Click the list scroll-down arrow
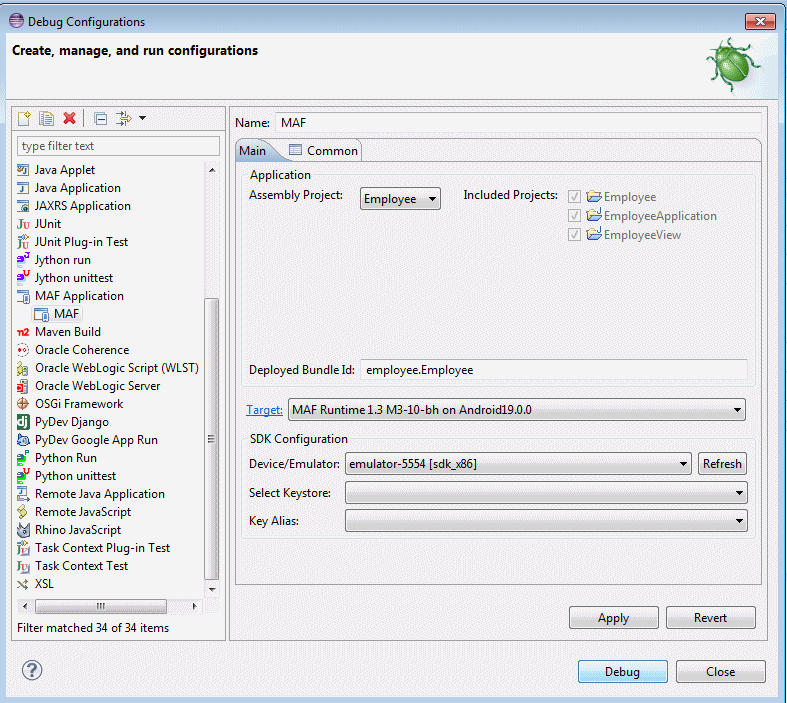Image resolution: width=787 pixels, height=703 pixels. pyautogui.click(x=212, y=589)
